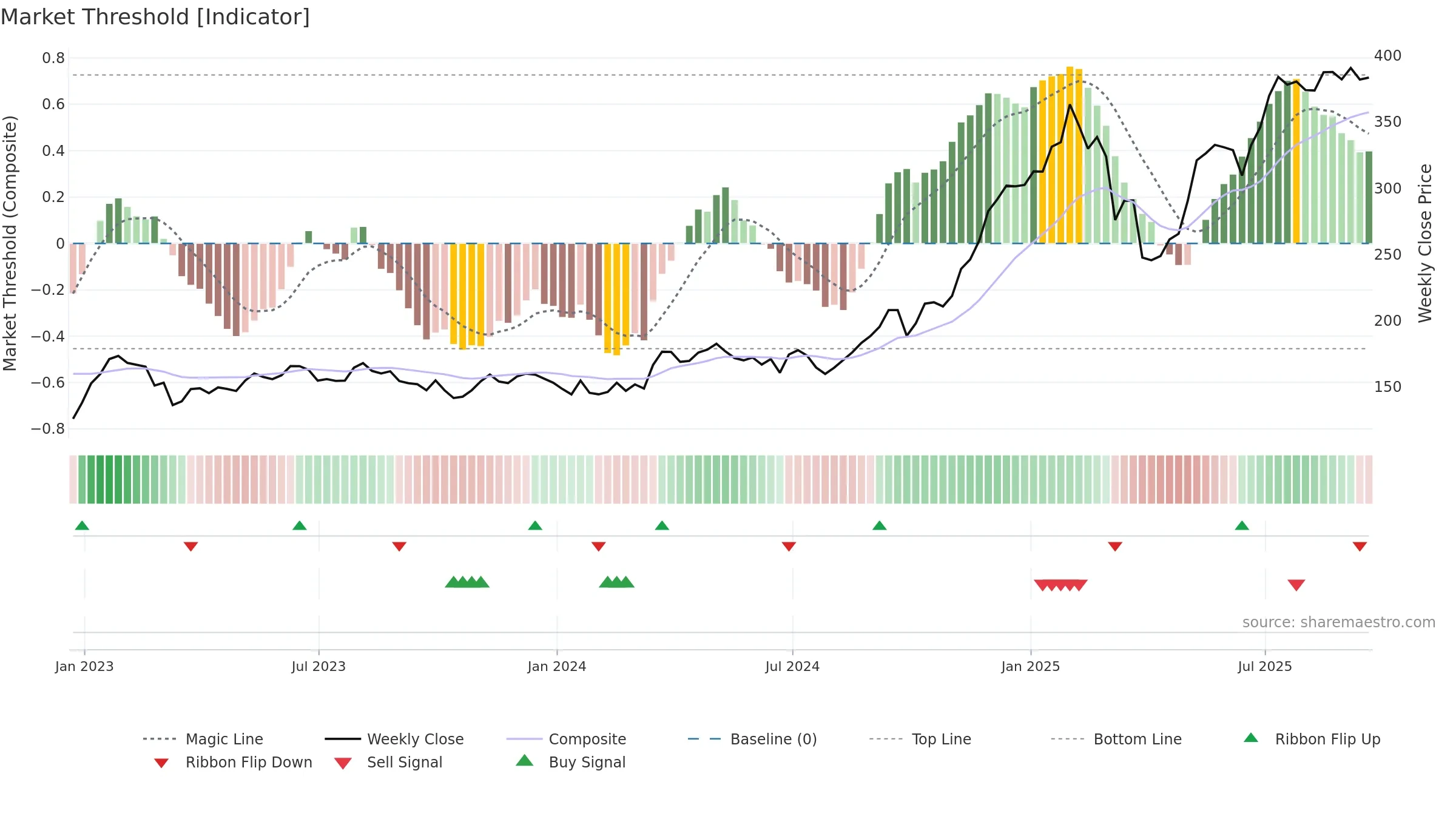
Task: Click the Market Threshold (Composite) axis title
Action: (10, 243)
